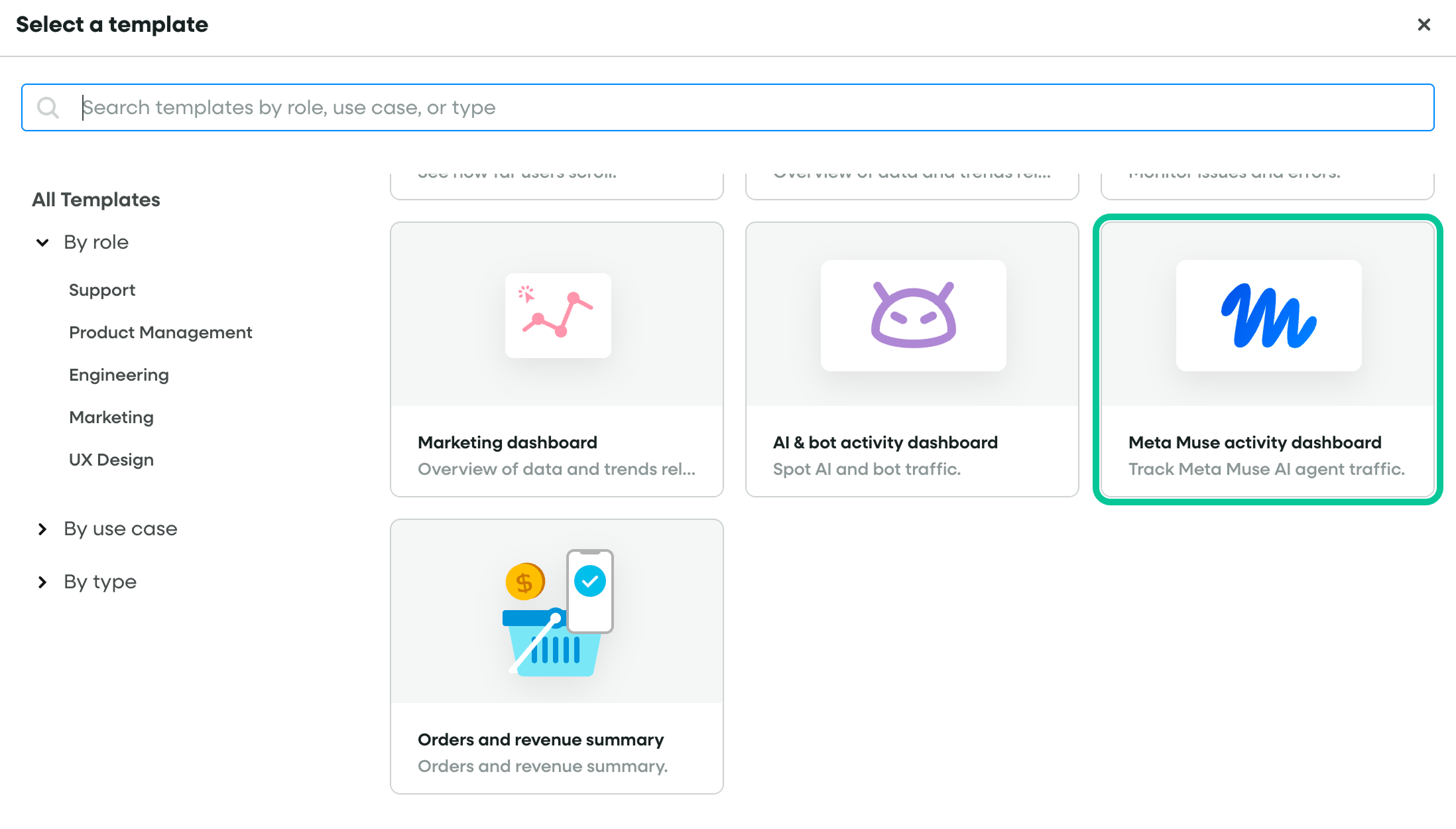Click the By type label

[x=100, y=582]
